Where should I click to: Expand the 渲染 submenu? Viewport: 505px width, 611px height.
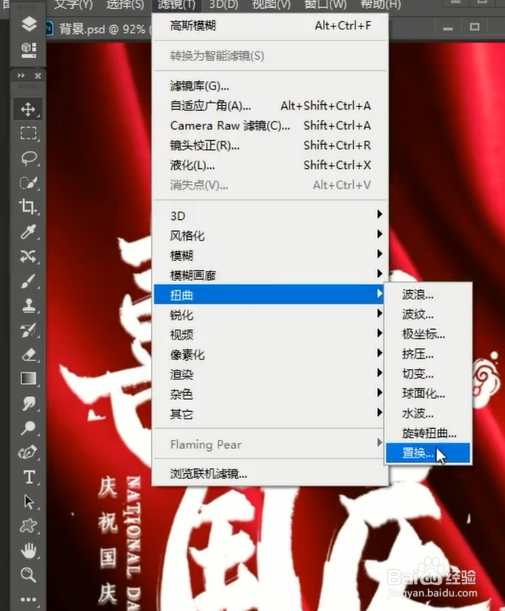270,374
